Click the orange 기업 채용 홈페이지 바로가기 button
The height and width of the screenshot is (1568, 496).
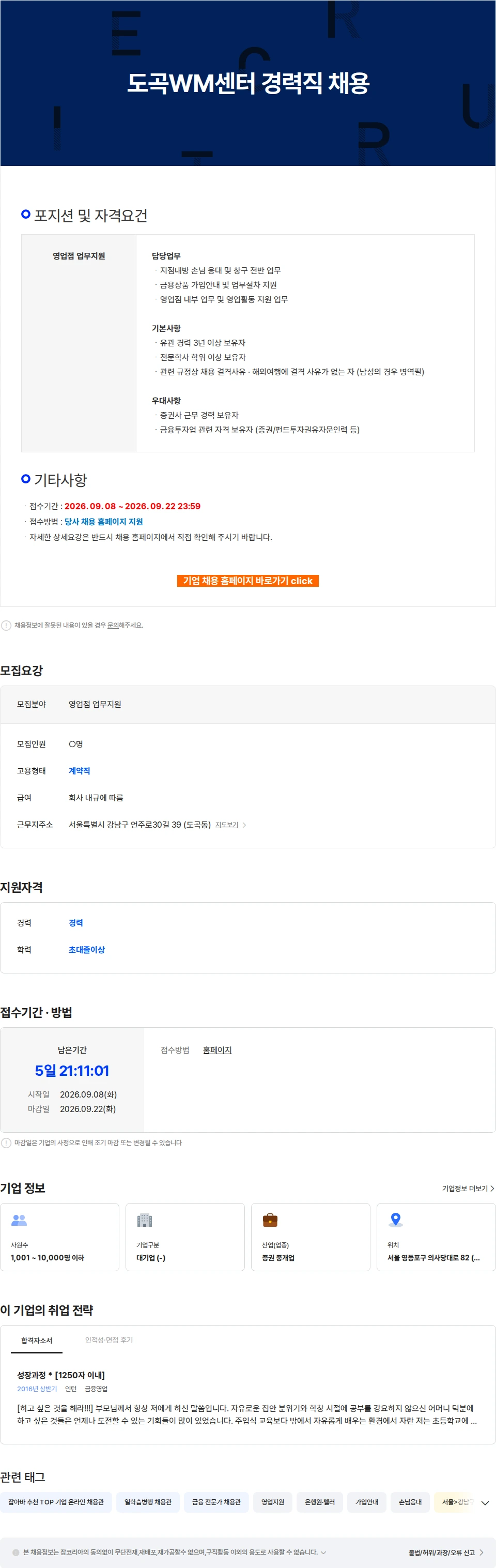tap(247, 581)
